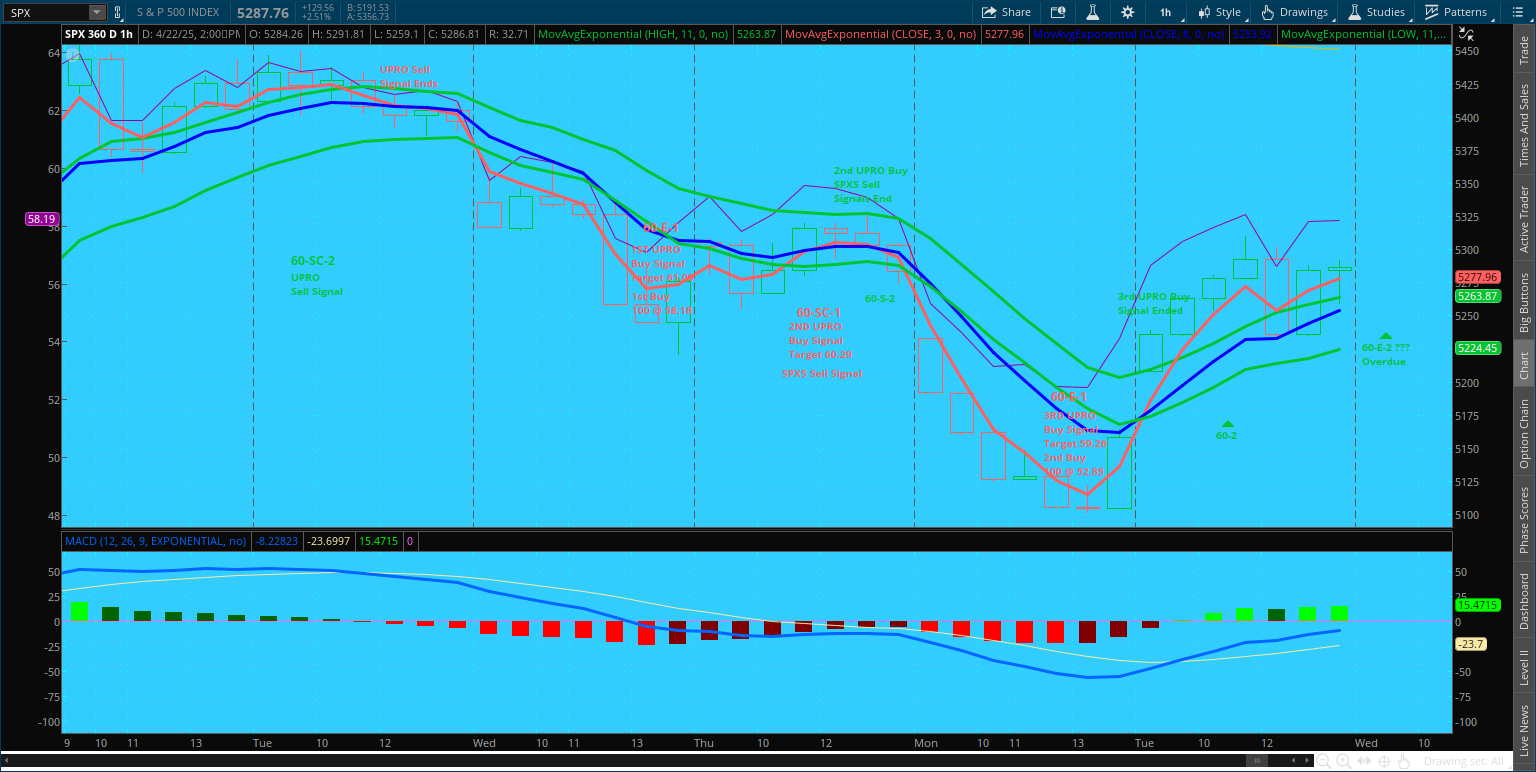Open the Style dropdown menu

point(1218,12)
